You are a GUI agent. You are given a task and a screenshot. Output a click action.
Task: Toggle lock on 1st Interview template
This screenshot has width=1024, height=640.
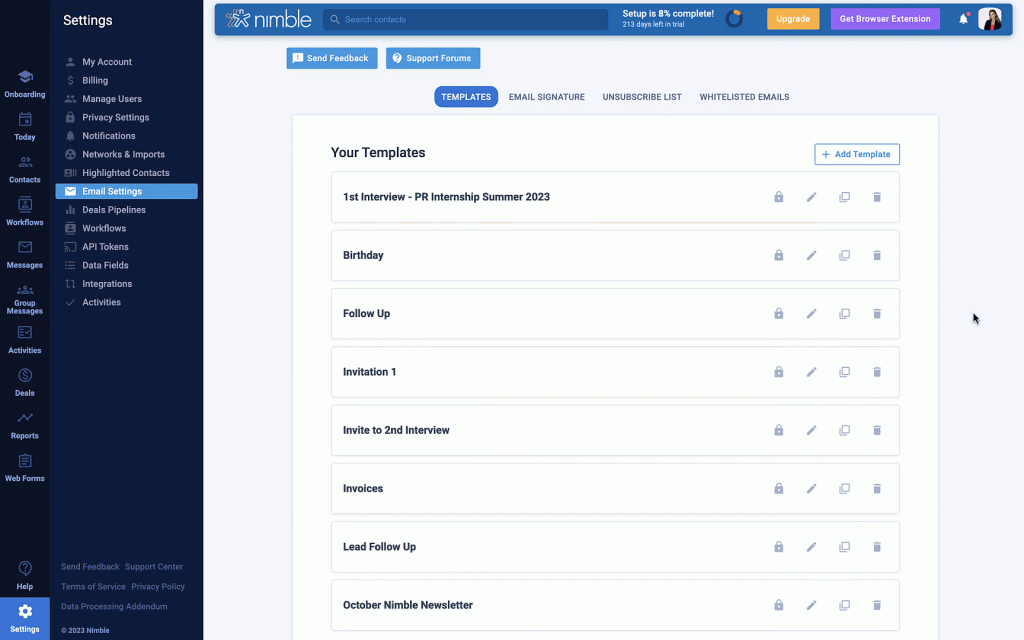tap(778, 197)
